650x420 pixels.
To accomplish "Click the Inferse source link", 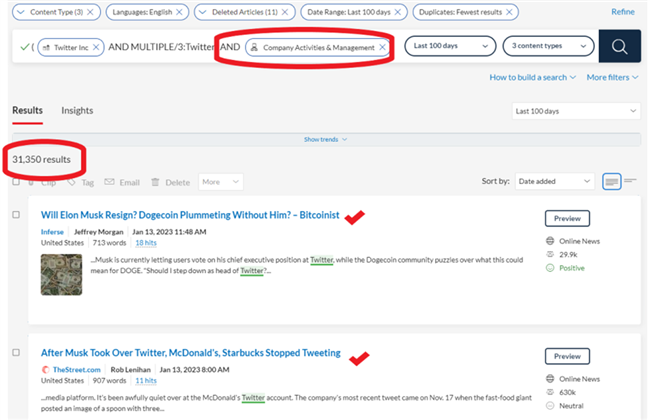I will (52, 232).
